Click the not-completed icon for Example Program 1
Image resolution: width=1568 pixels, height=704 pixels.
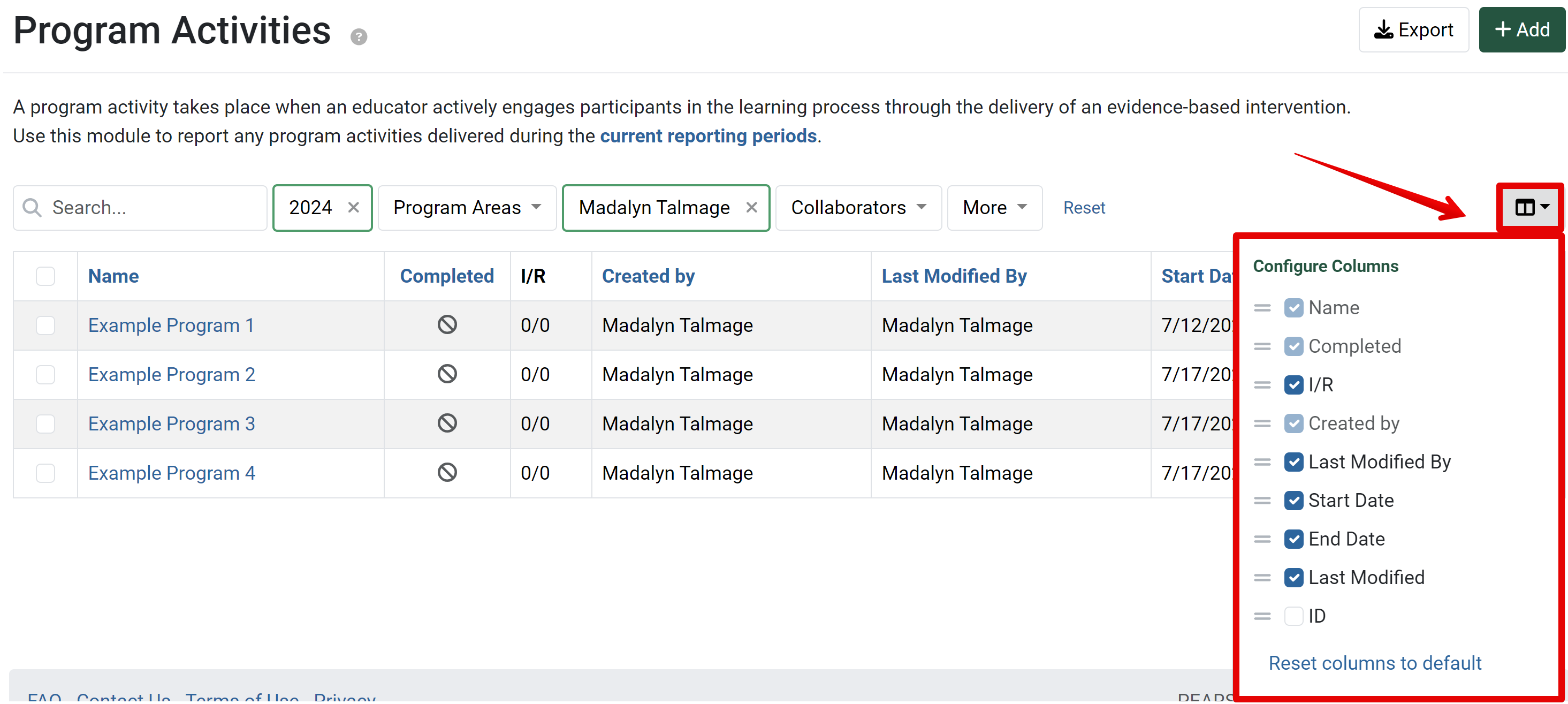[x=447, y=324]
